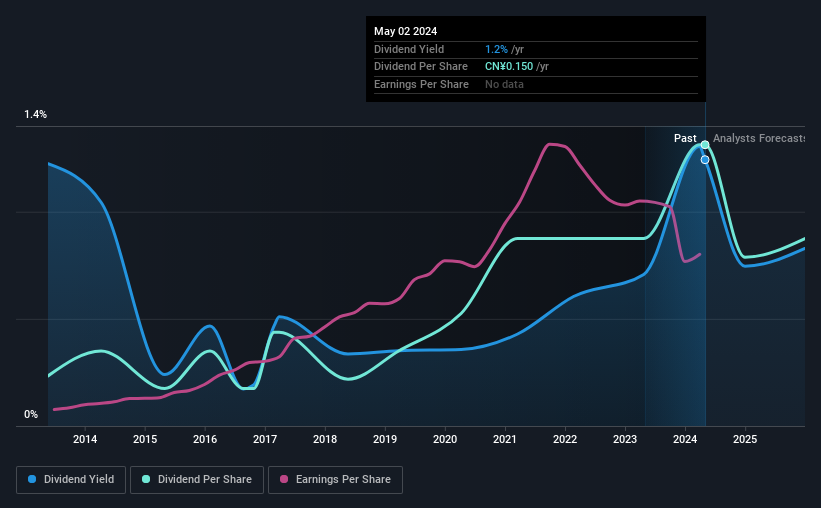The width and height of the screenshot is (821, 508).
Task: Click the blue Dividend Yield legend dot
Action: tap(32, 479)
